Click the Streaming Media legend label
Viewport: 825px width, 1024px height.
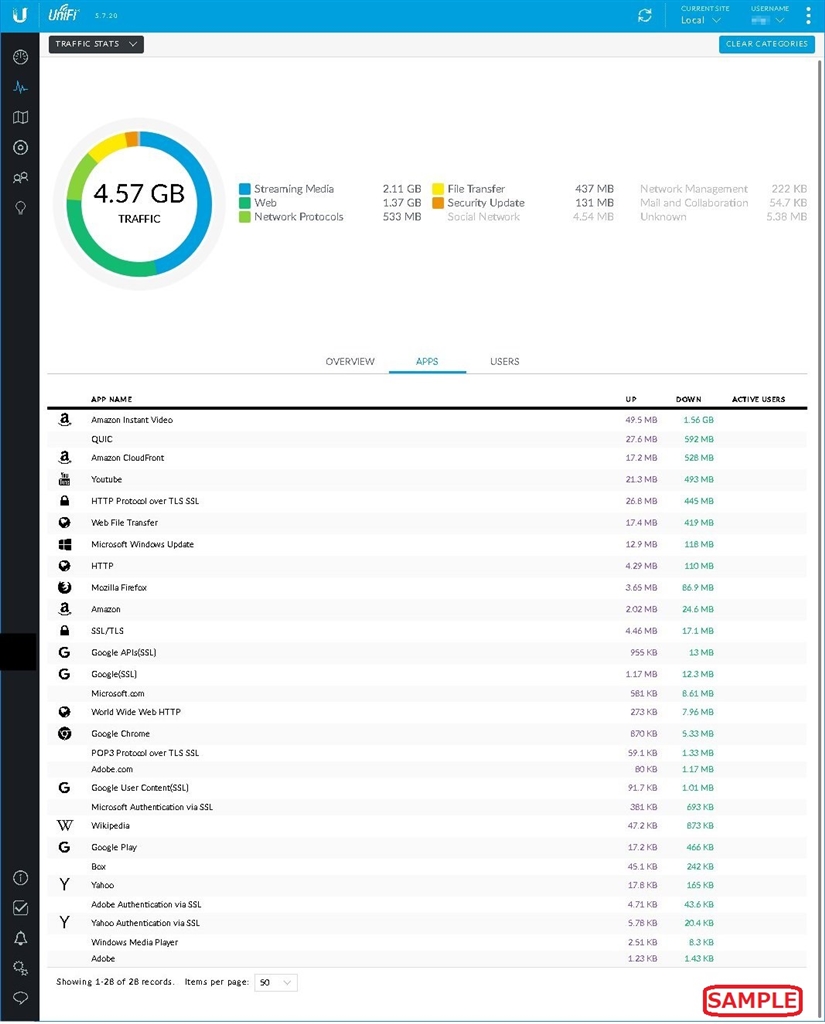[294, 189]
